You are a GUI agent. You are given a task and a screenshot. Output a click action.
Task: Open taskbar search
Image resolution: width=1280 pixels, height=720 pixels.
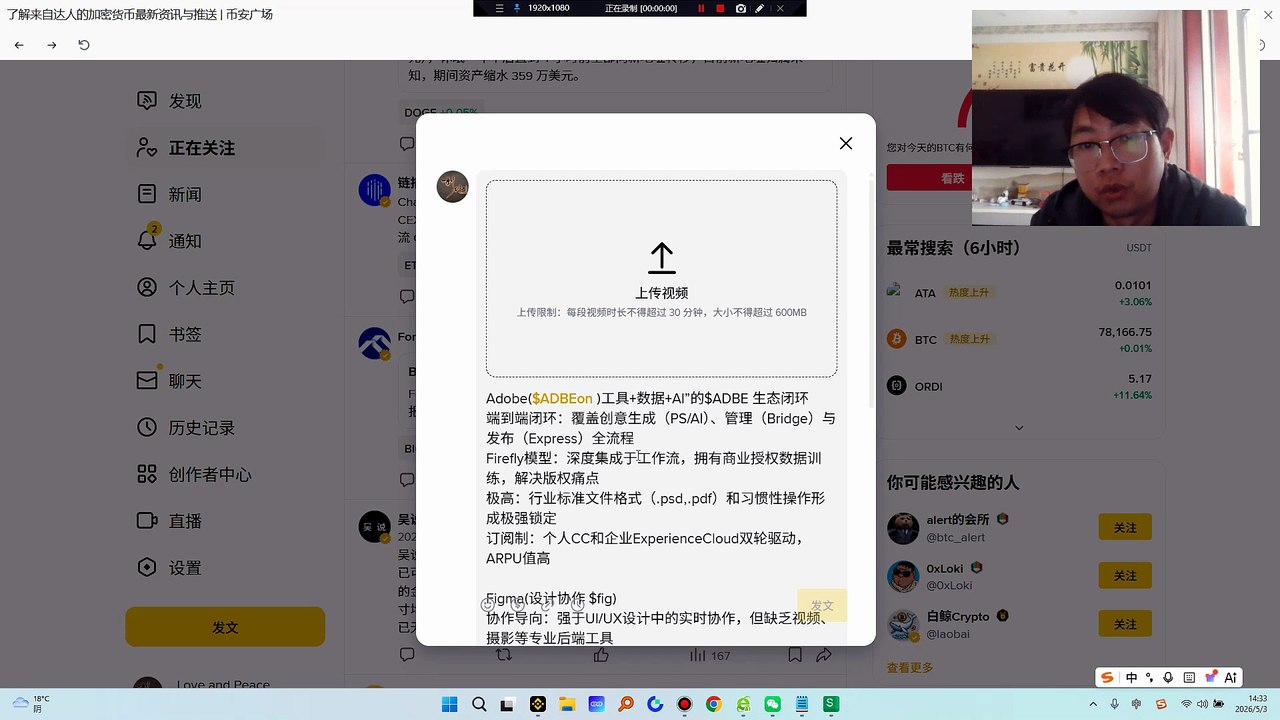[479, 704]
